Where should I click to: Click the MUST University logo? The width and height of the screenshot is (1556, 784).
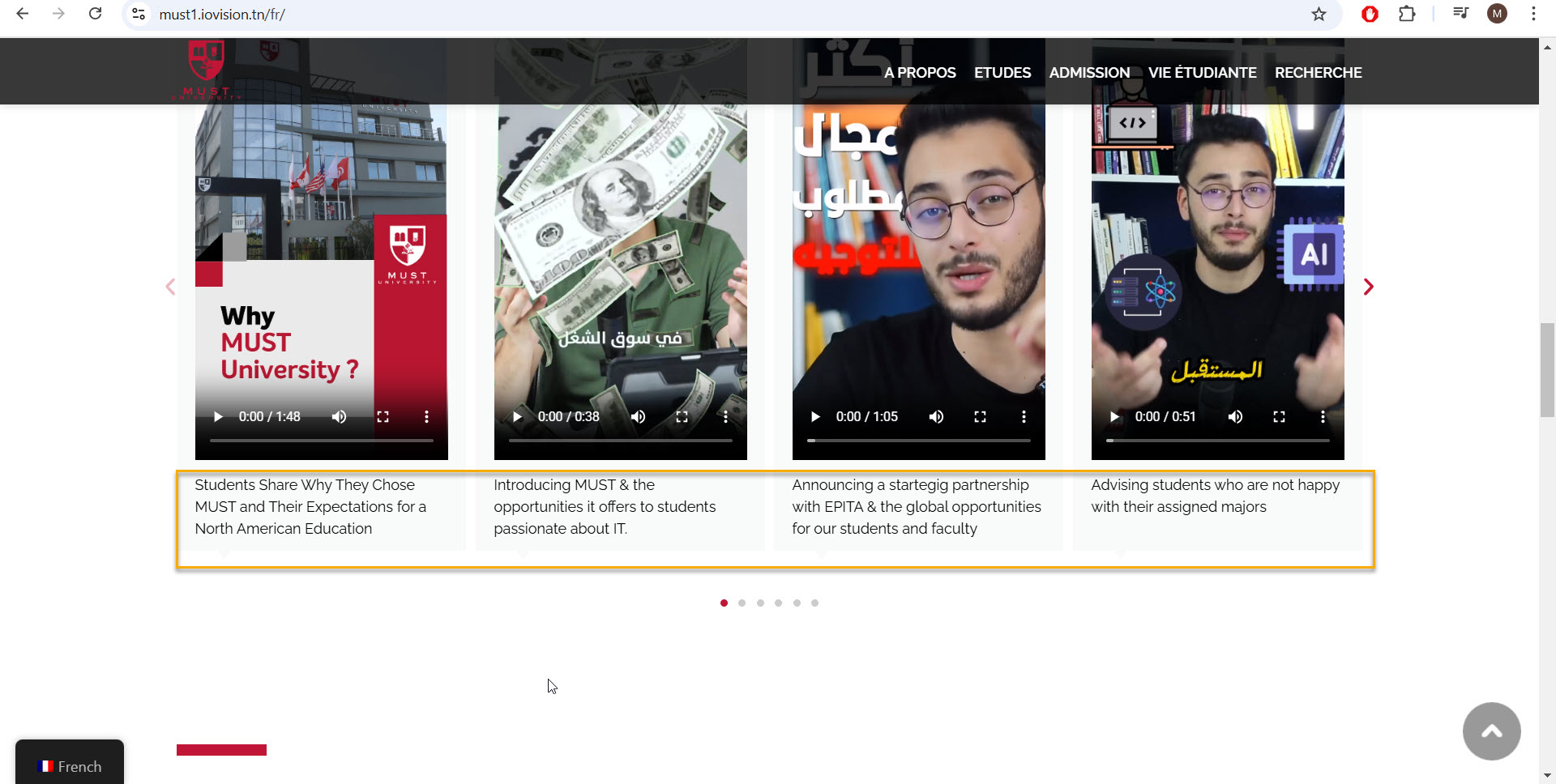coord(206,70)
